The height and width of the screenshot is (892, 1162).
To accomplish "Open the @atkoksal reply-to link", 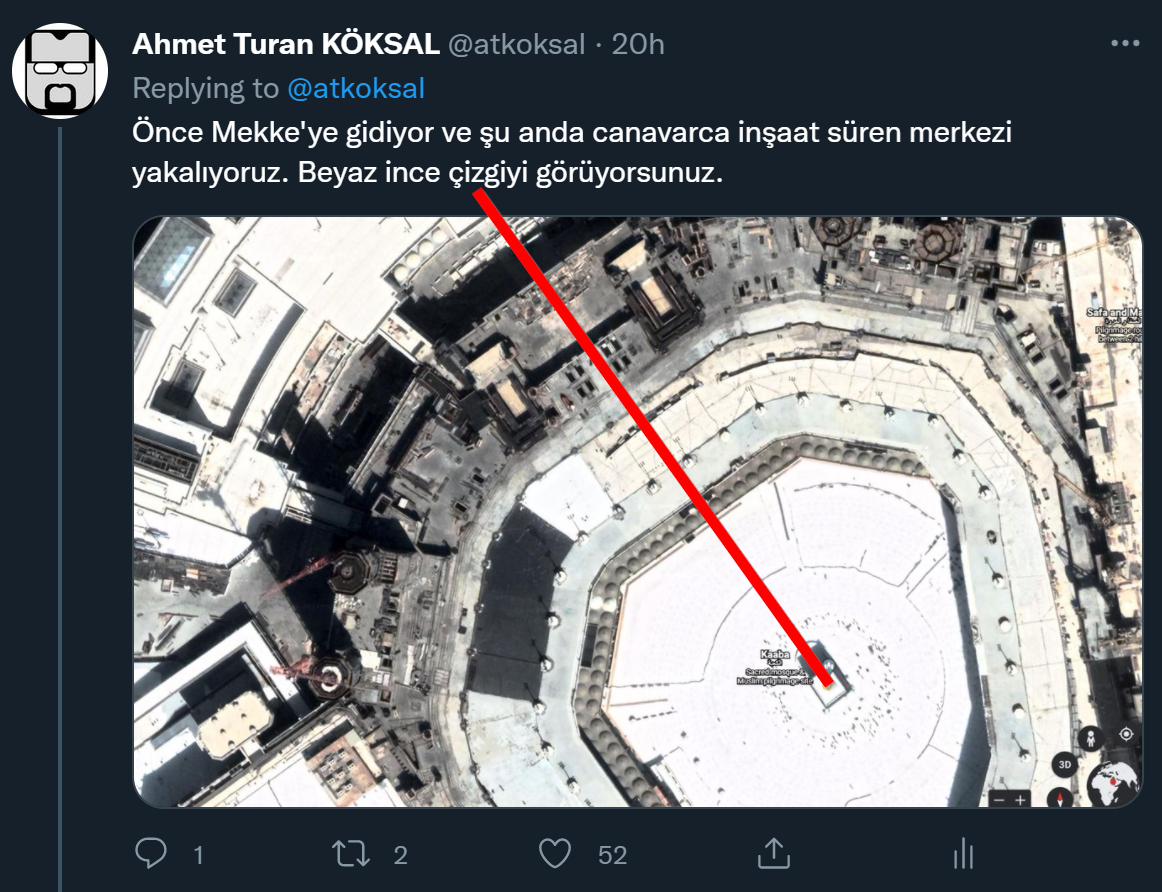I will point(356,88).
